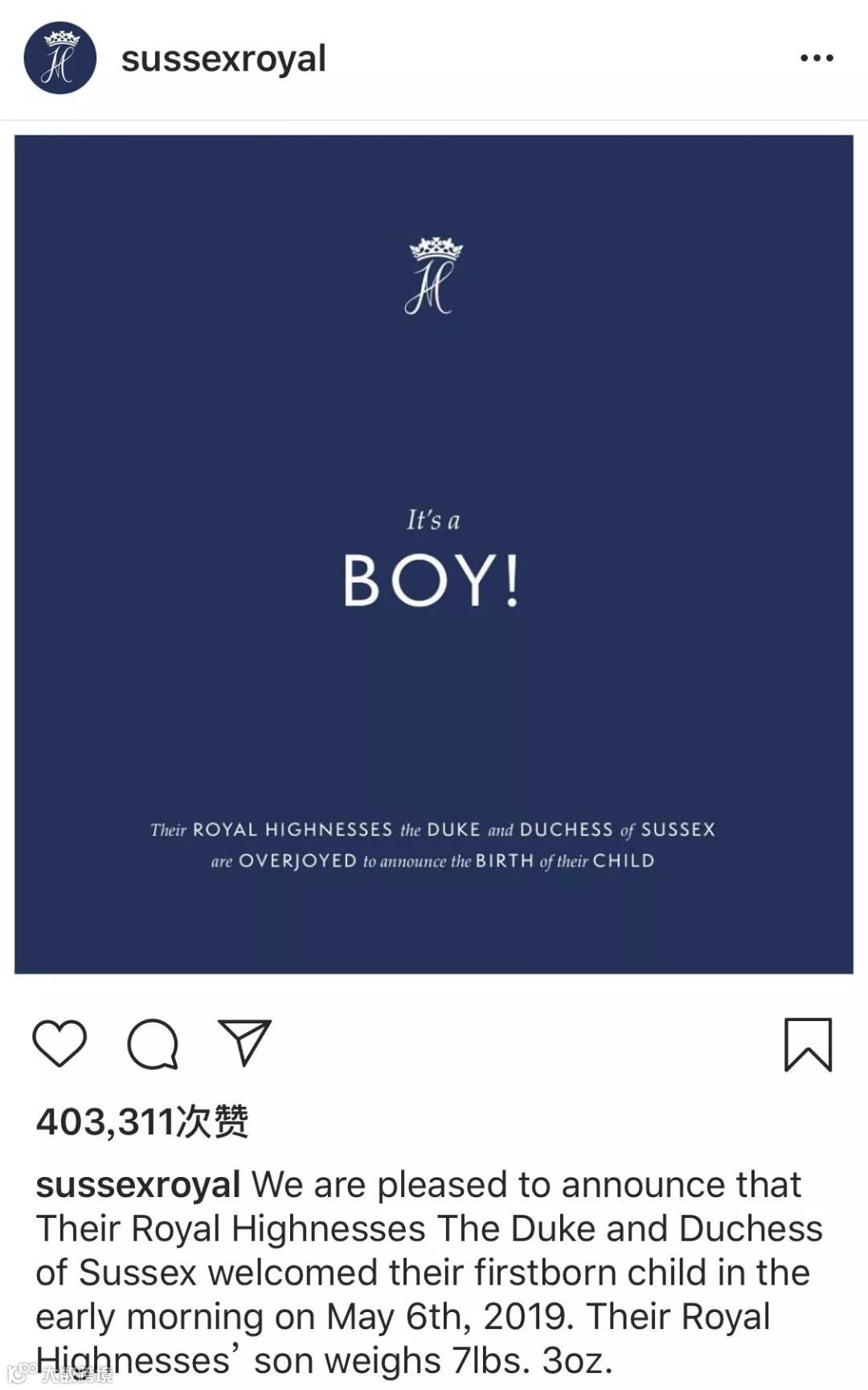Image resolution: width=868 pixels, height=1390 pixels.
Task: Tap the sussexroyal username in the header
Action: [223, 59]
